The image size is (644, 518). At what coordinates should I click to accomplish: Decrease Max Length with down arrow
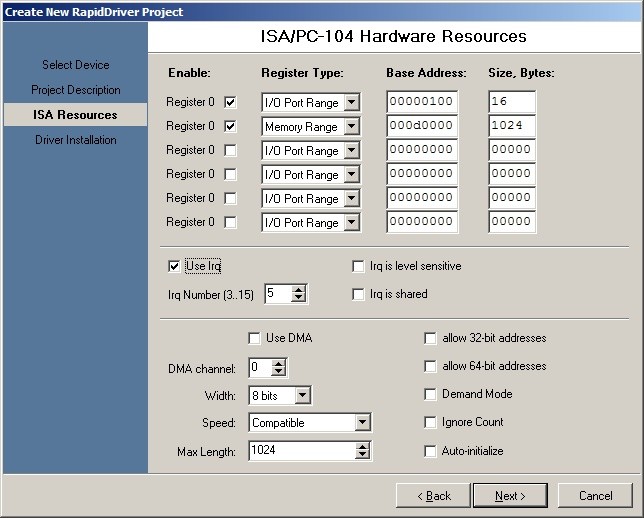pyautogui.click(x=362, y=455)
